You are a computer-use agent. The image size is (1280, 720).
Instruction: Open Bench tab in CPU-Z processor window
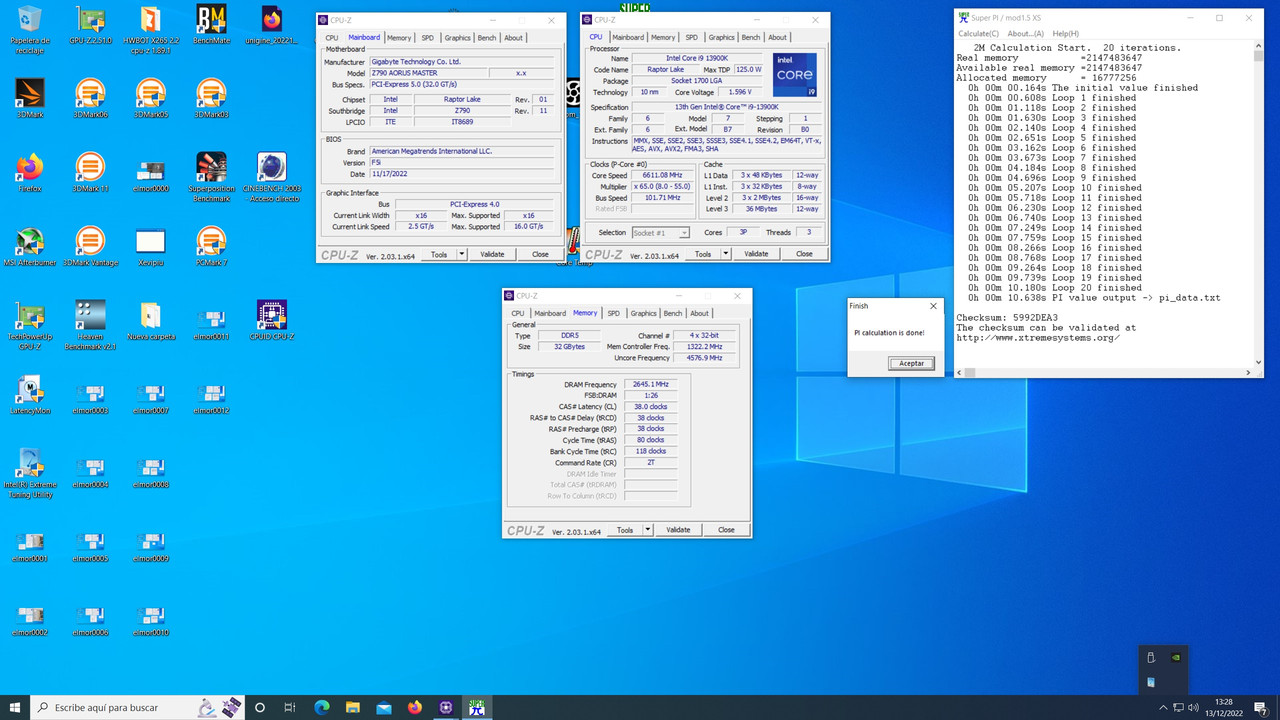pos(750,37)
